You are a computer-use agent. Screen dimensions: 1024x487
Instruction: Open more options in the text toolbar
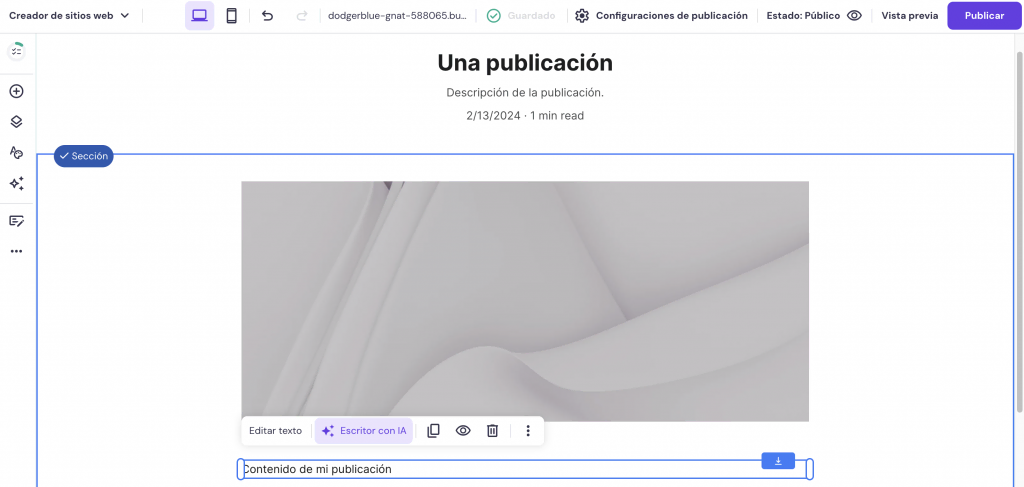click(x=528, y=431)
